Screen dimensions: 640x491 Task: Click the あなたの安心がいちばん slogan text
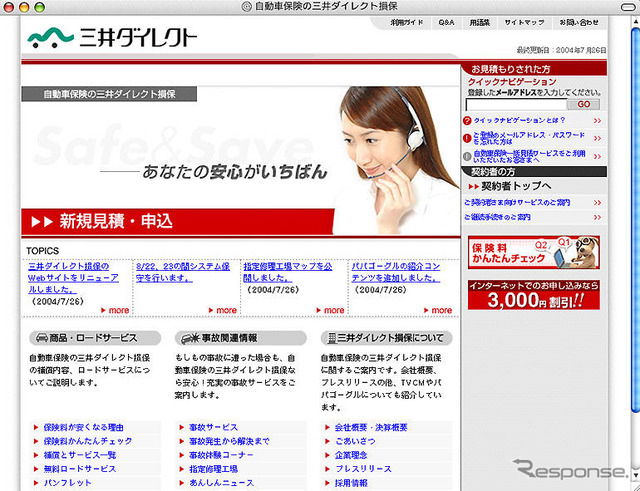click(235, 171)
